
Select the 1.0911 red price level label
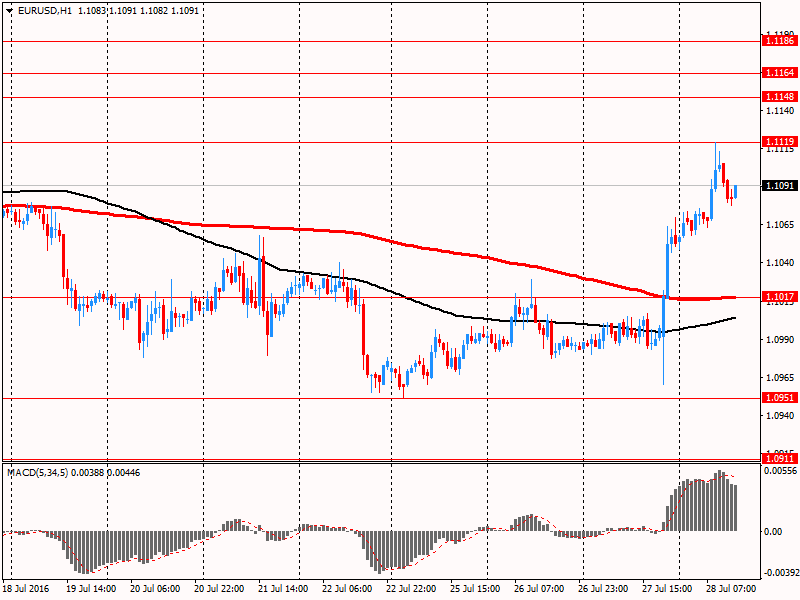[780, 459]
